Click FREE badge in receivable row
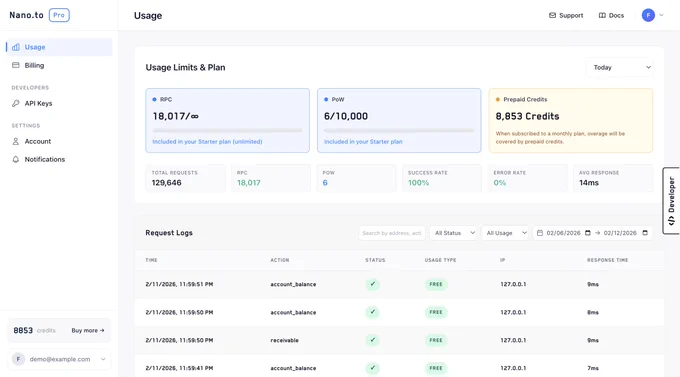Image resolution: width=680 pixels, height=377 pixels. 436,340
